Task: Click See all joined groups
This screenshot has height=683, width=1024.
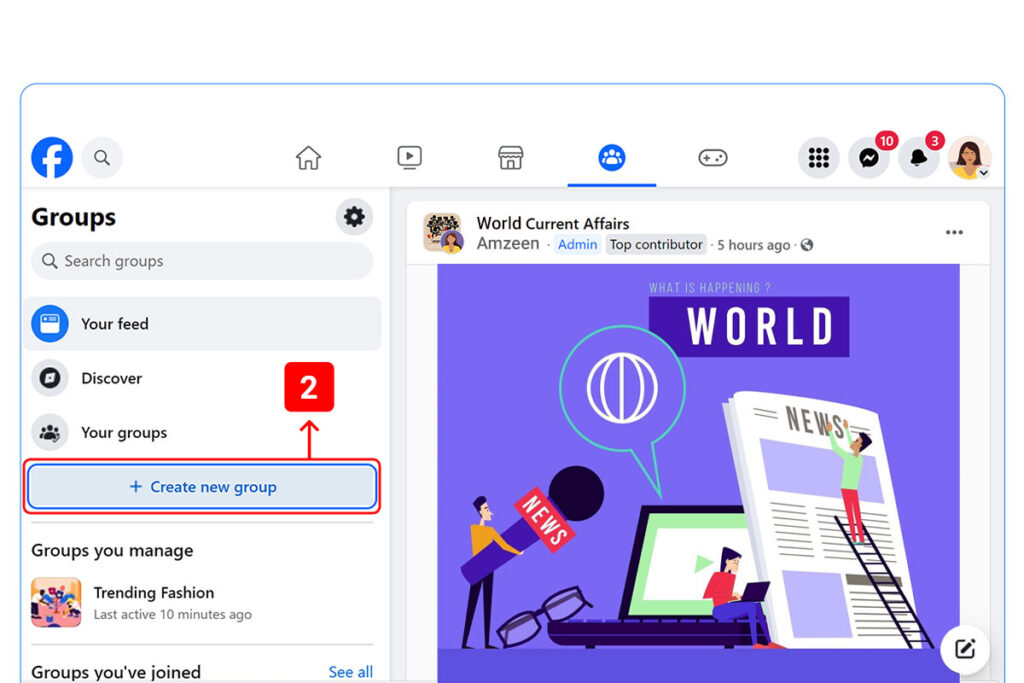Action: 351,672
